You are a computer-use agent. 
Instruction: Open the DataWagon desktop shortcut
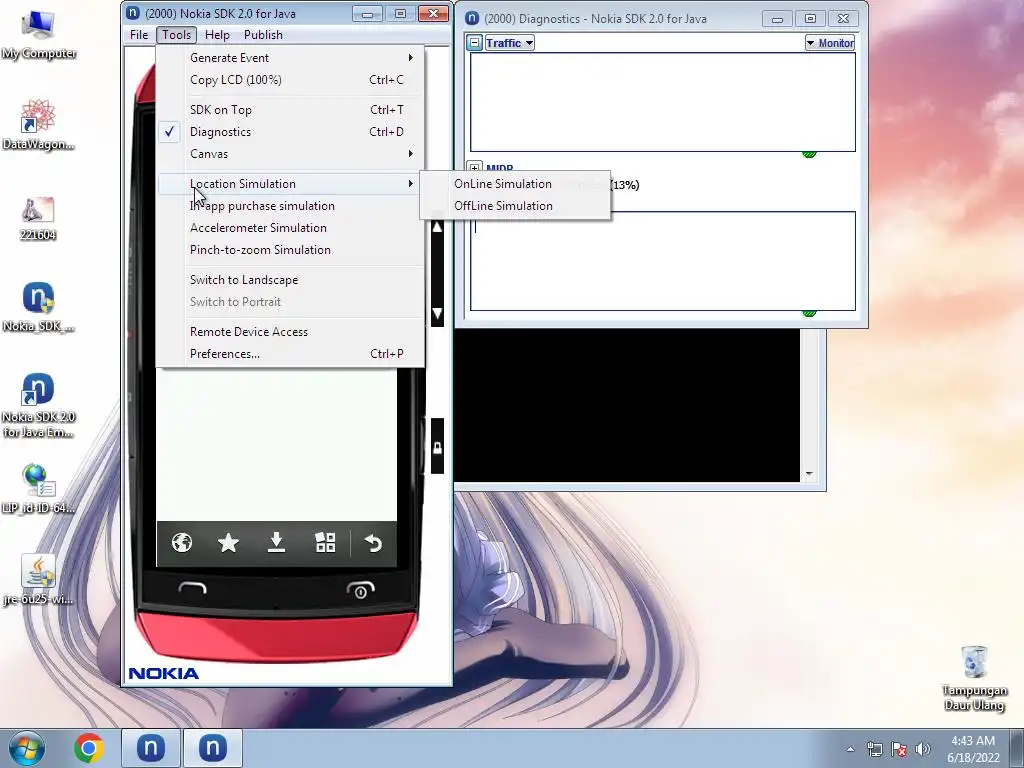click(x=38, y=125)
